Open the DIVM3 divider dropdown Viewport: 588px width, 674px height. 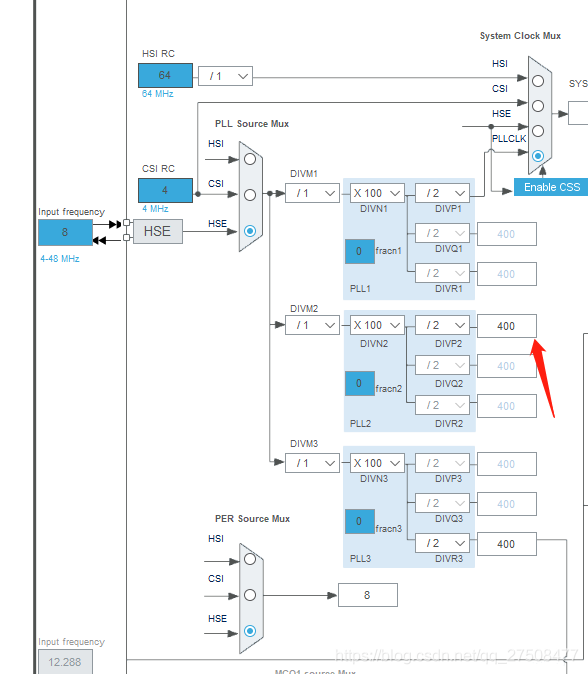(x=312, y=463)
